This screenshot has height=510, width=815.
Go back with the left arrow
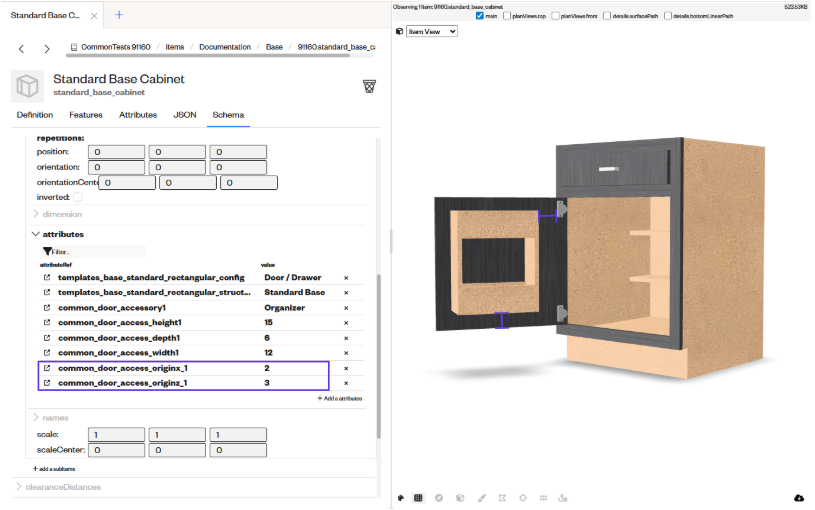pos(21,49)
